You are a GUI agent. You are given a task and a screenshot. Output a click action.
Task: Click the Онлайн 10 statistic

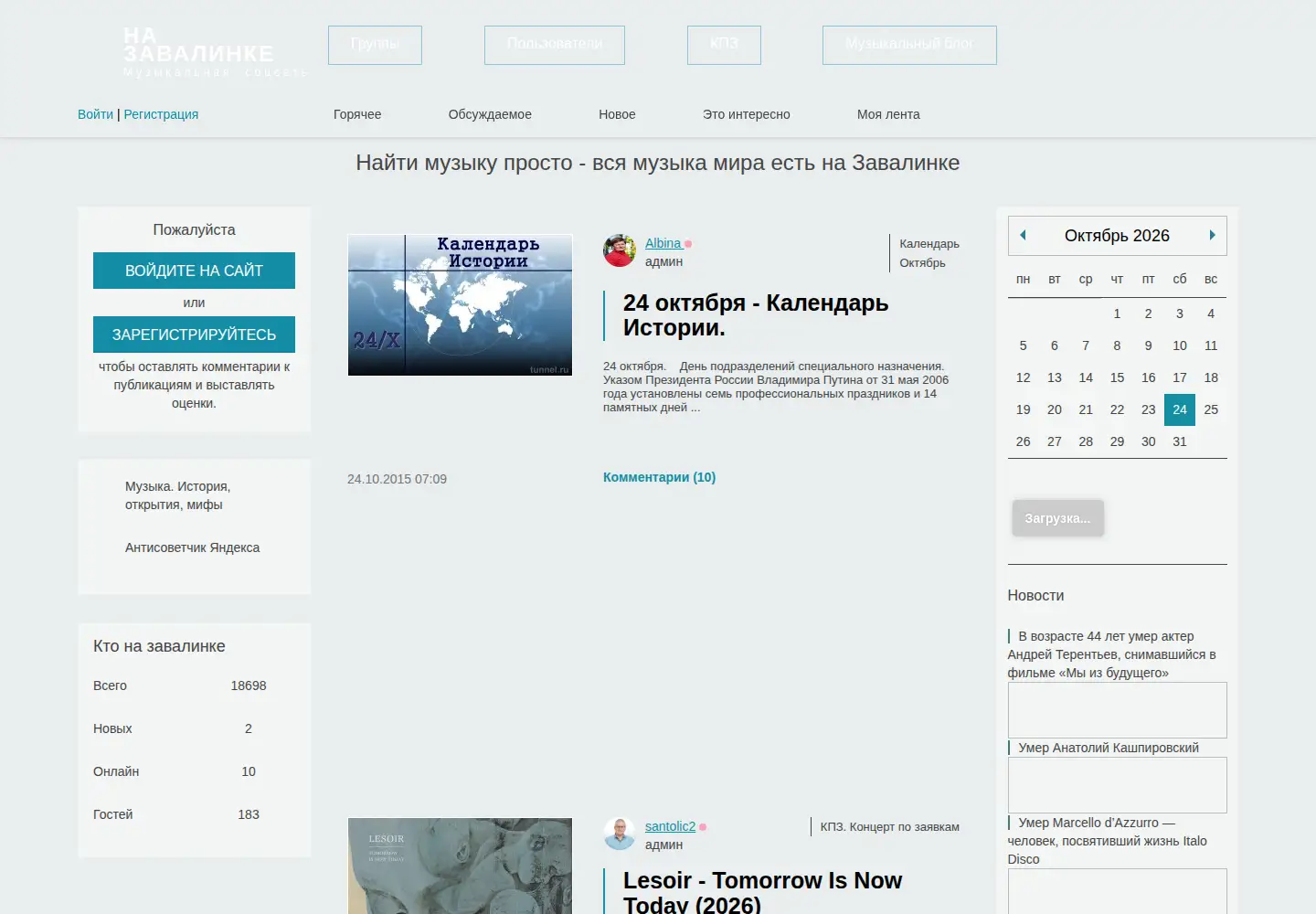(x=180, y=771)
